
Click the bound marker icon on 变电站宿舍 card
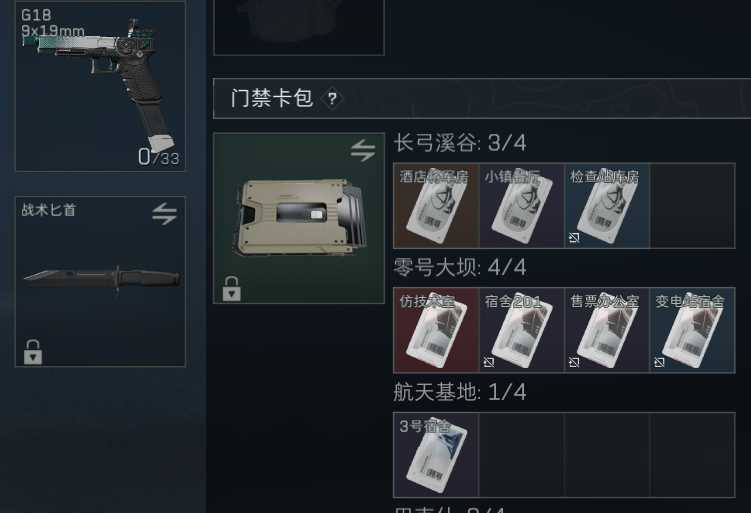pos(660,363)
